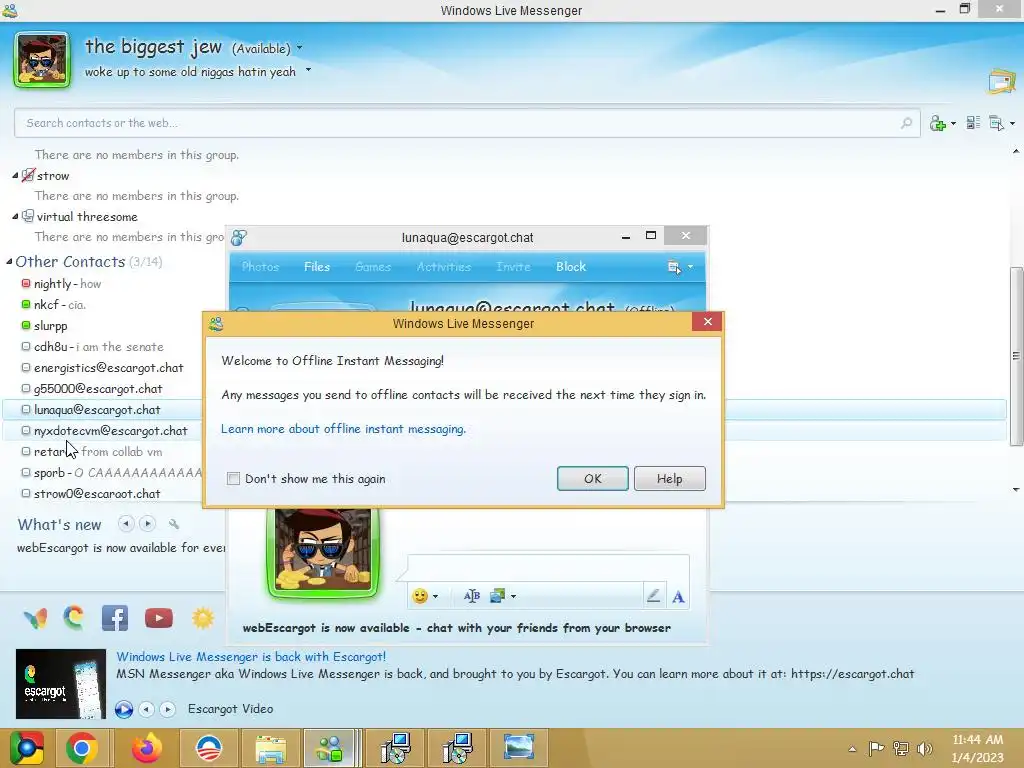Open the Photos tab in the chat window
Viewport: 1024px width, 768px height.
click(x=260, y=266)
